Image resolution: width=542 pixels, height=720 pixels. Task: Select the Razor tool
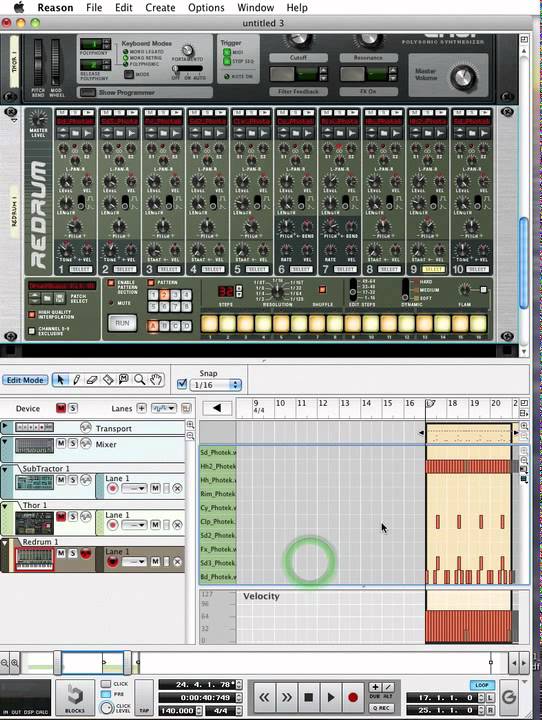pos(108,380)
